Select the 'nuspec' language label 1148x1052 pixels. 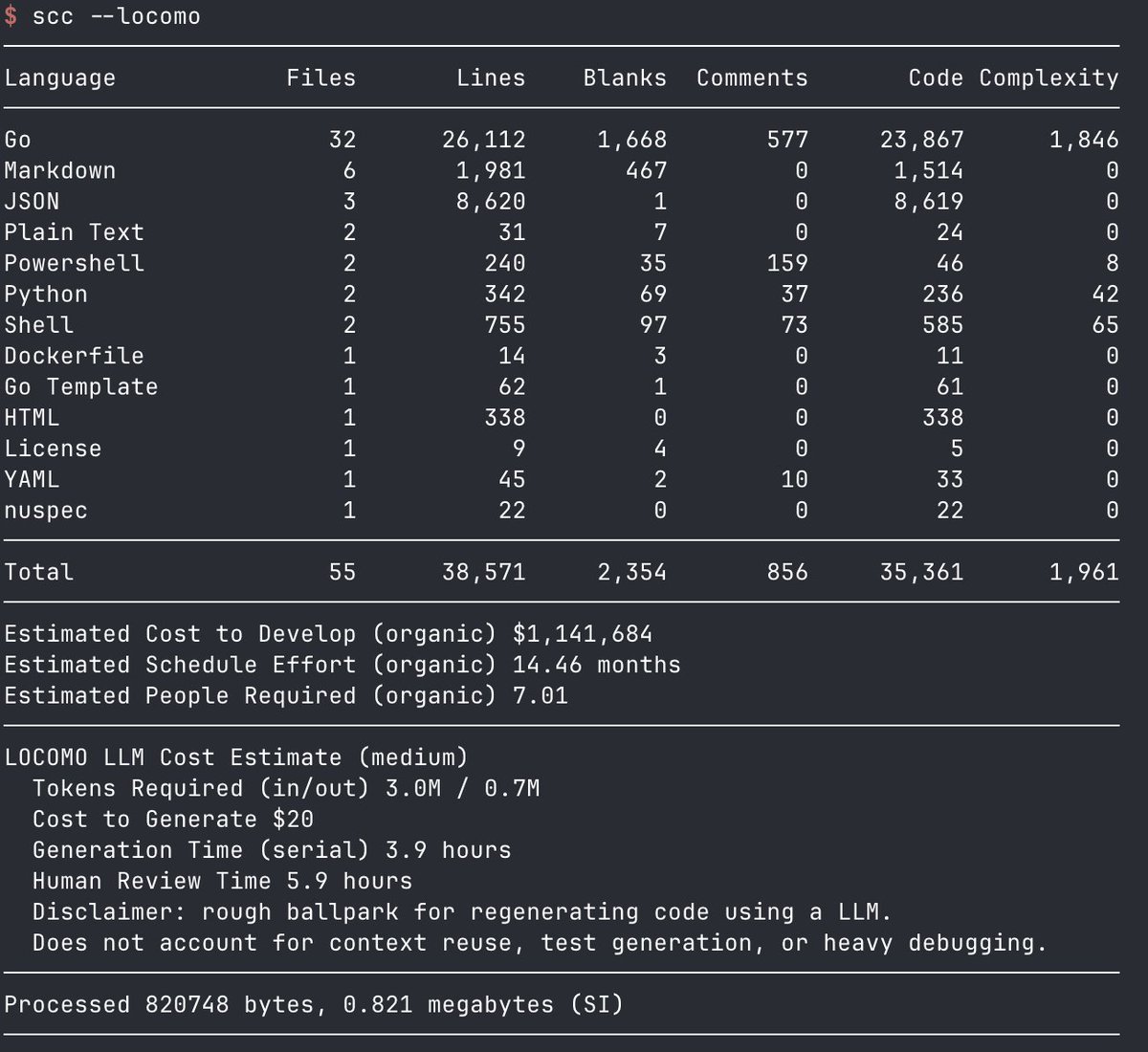tap(46, 511)
